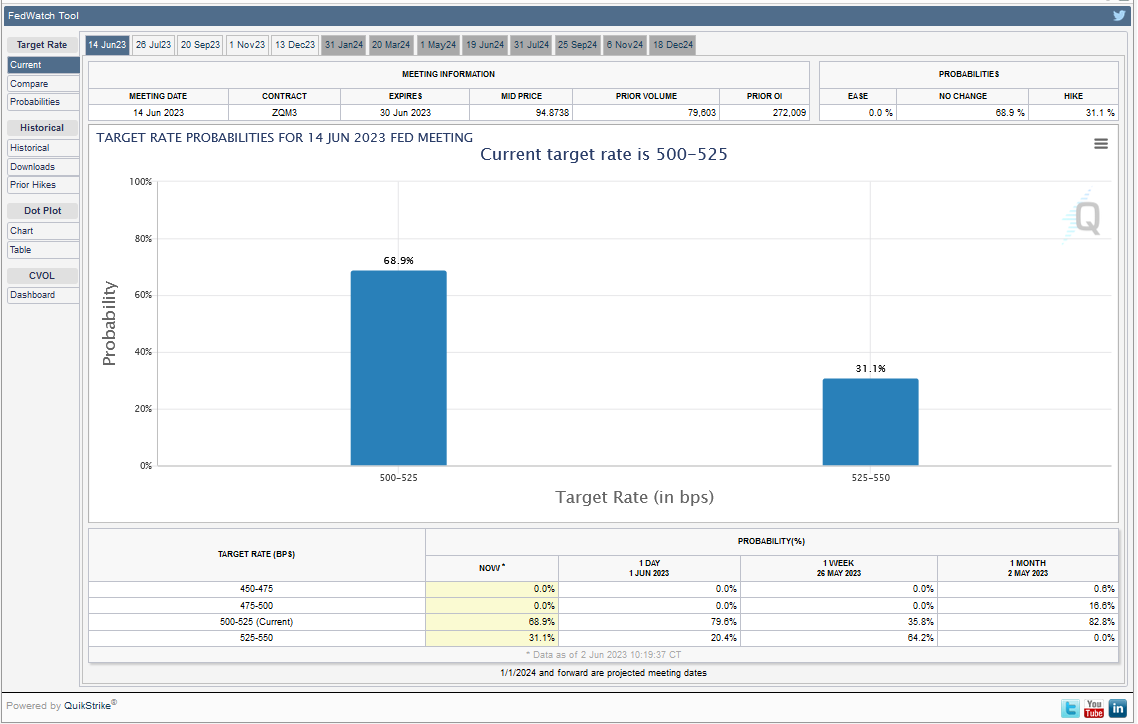This screenshot has height=724, width=1138.
Task: Click the 35.8% one-week probability cell
Action: tap(839, 622)
